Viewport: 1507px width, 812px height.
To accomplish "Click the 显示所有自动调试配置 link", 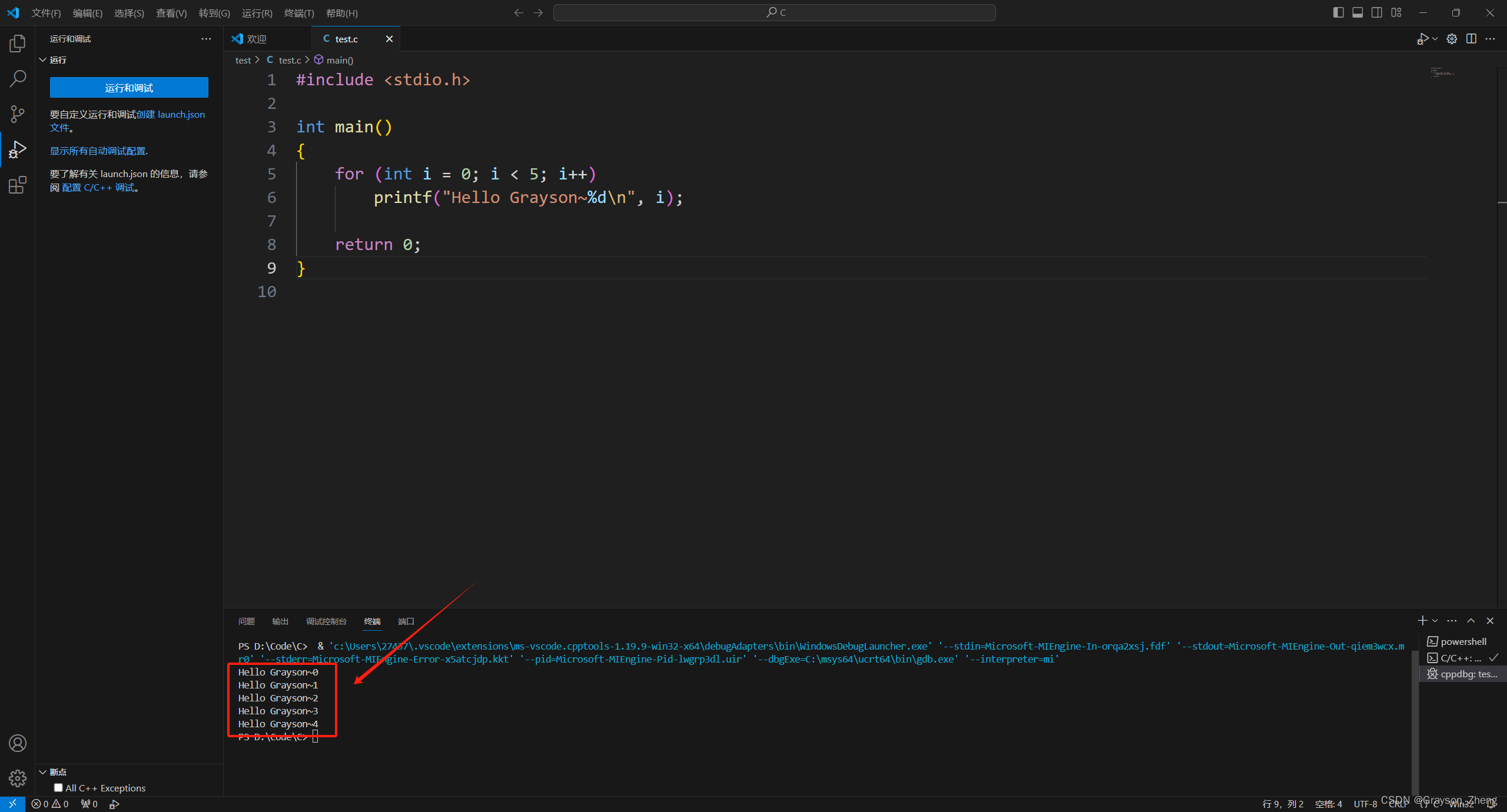I will point(98,151).
